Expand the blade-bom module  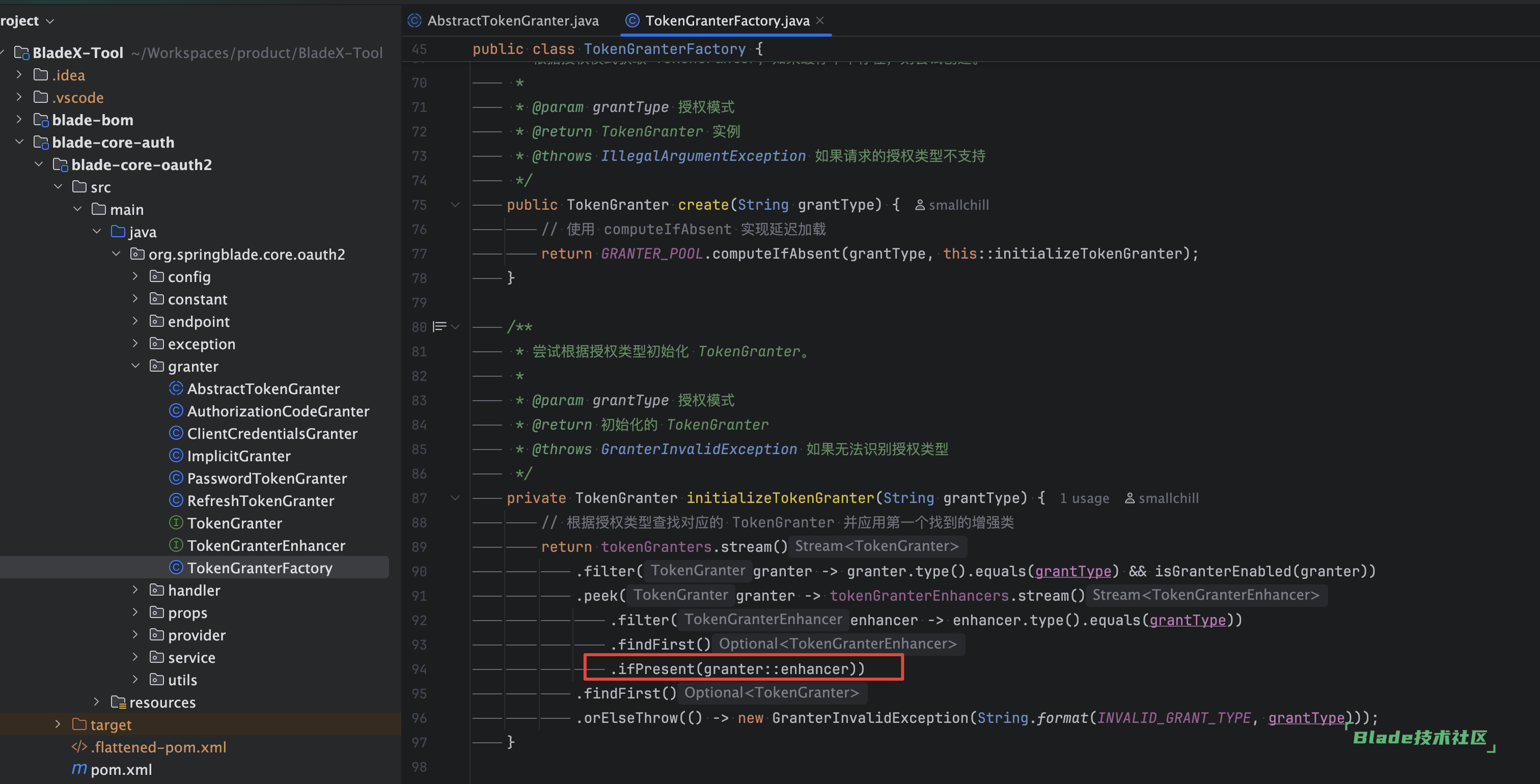[19, 120]
